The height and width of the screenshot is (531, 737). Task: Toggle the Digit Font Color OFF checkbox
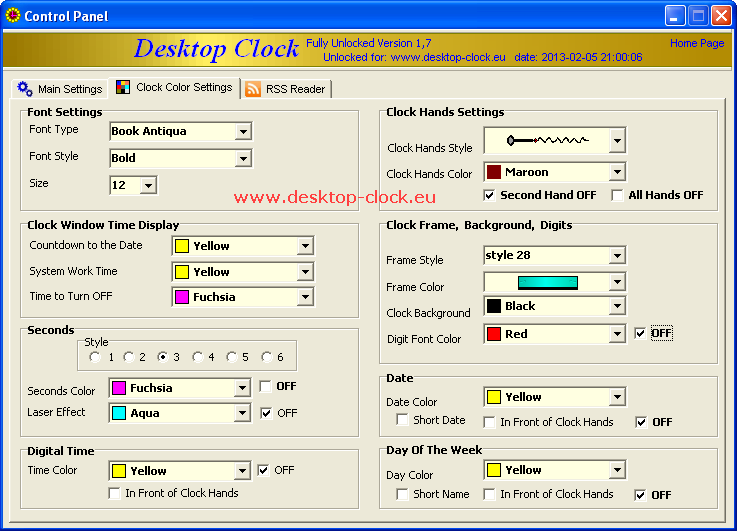[640, 334]
